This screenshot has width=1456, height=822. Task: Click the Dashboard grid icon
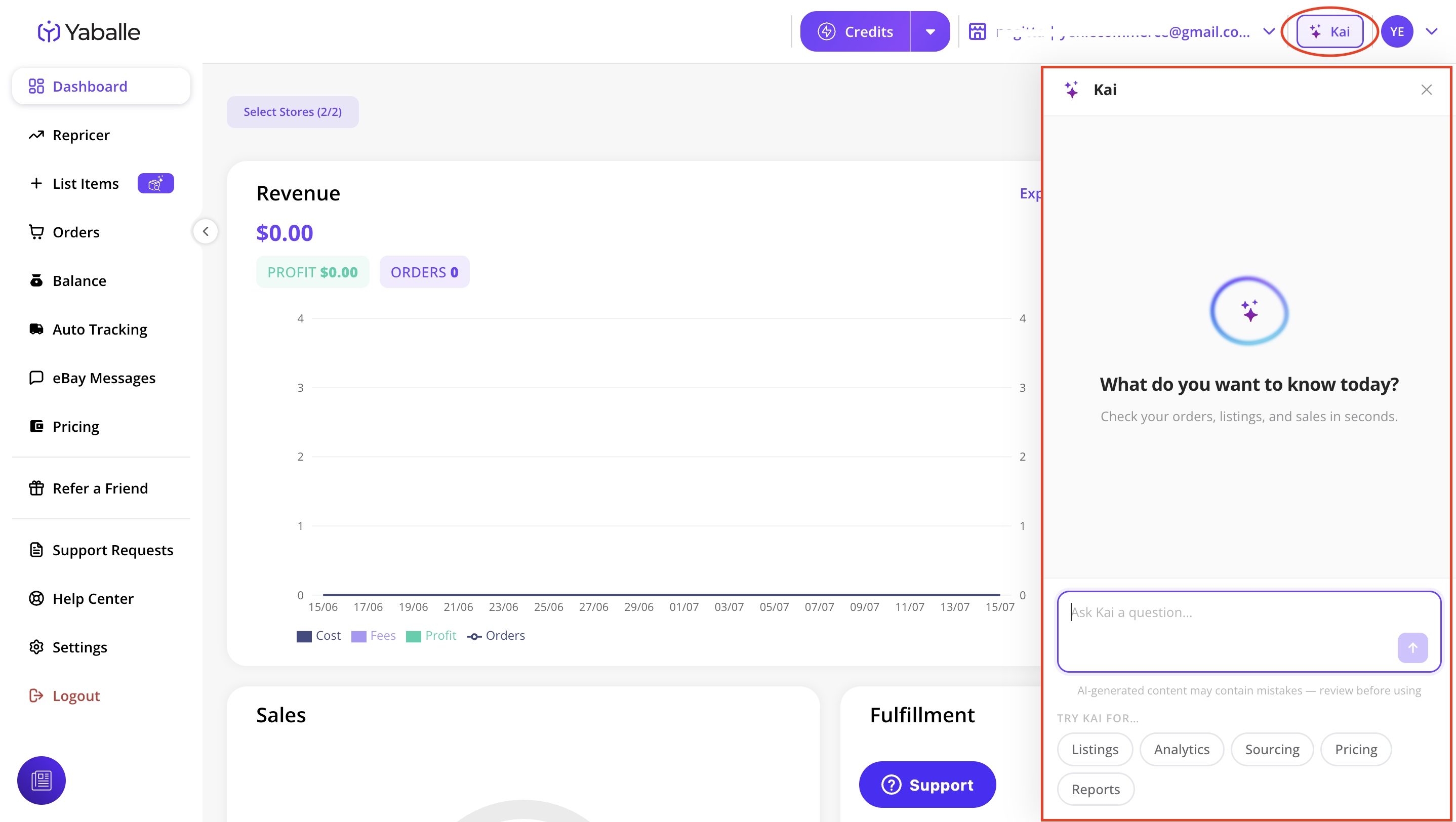click(x=36, y=87)
